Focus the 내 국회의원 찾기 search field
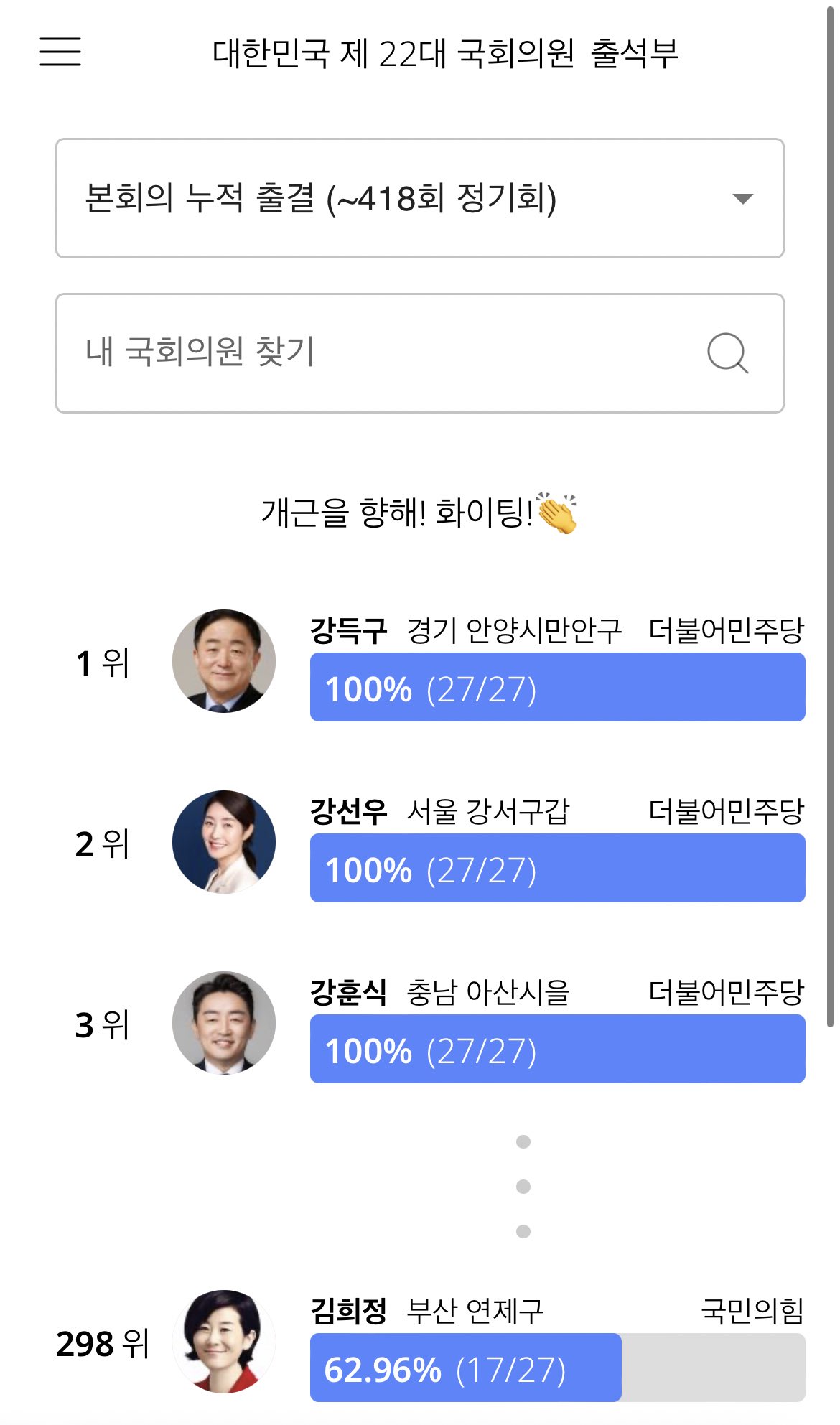The image size is (840, 1425). (388, 352)
